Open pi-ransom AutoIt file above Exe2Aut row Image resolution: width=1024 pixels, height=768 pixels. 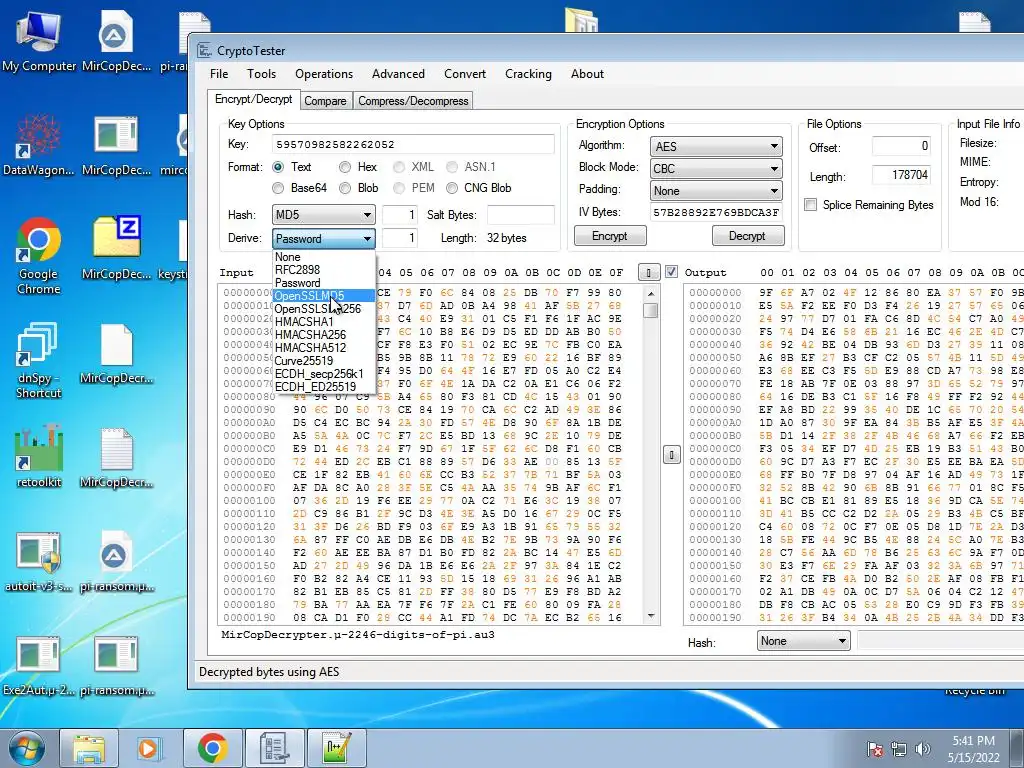pos(117,562)
